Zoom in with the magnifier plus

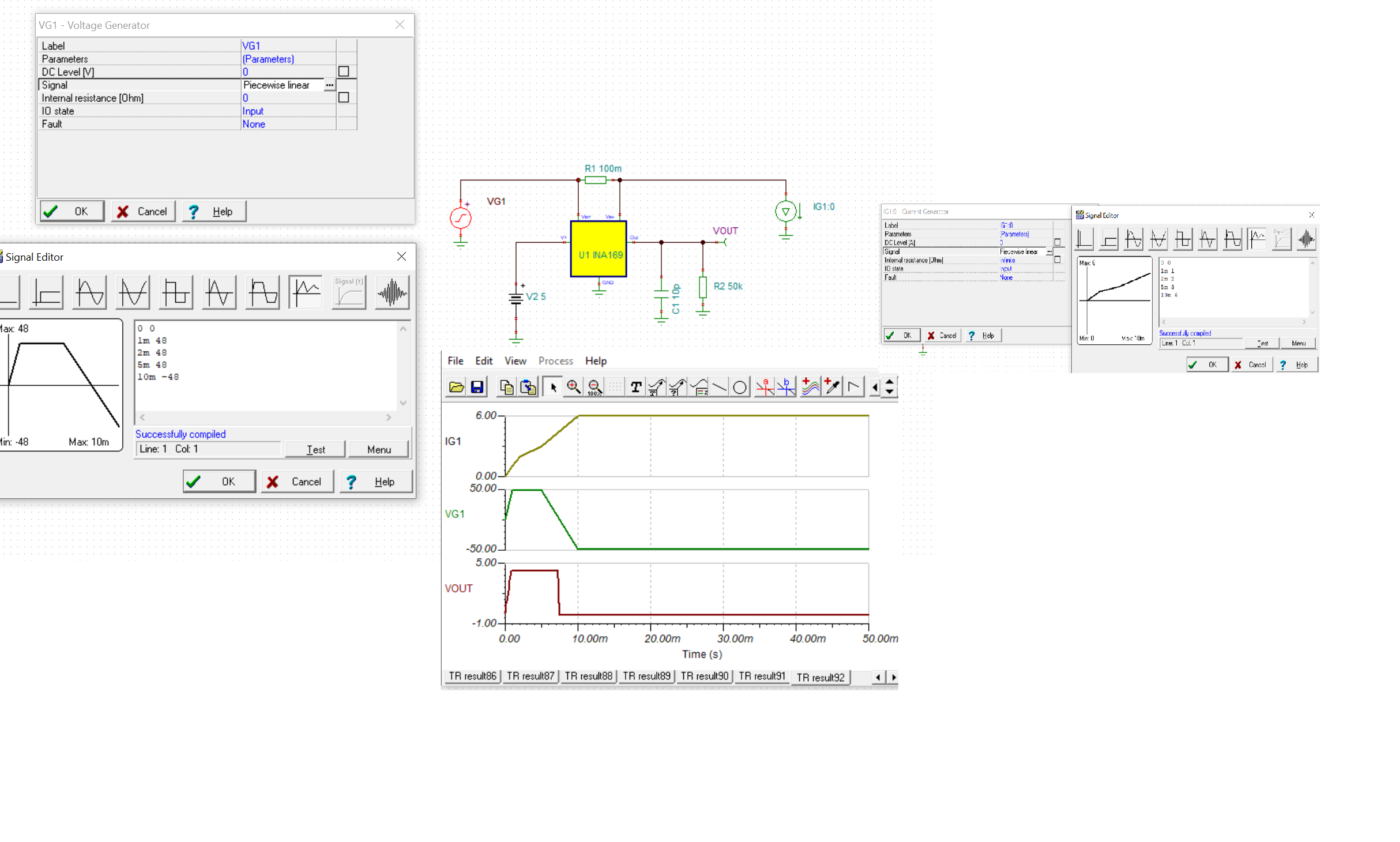pos(574,387)
